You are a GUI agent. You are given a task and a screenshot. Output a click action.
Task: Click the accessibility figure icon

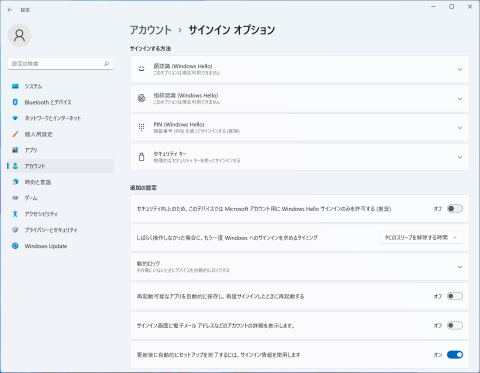coord(15,214)
